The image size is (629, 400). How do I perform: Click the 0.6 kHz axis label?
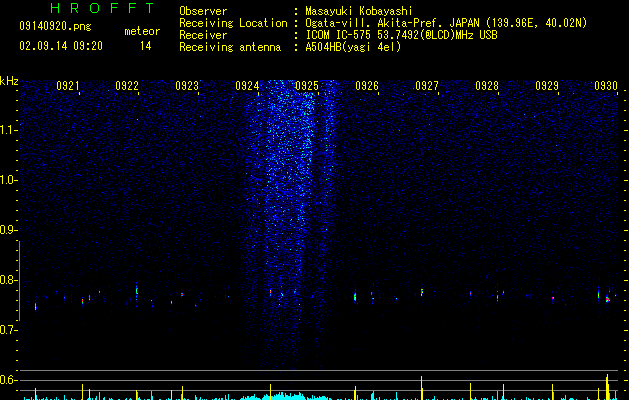[8, 380]
